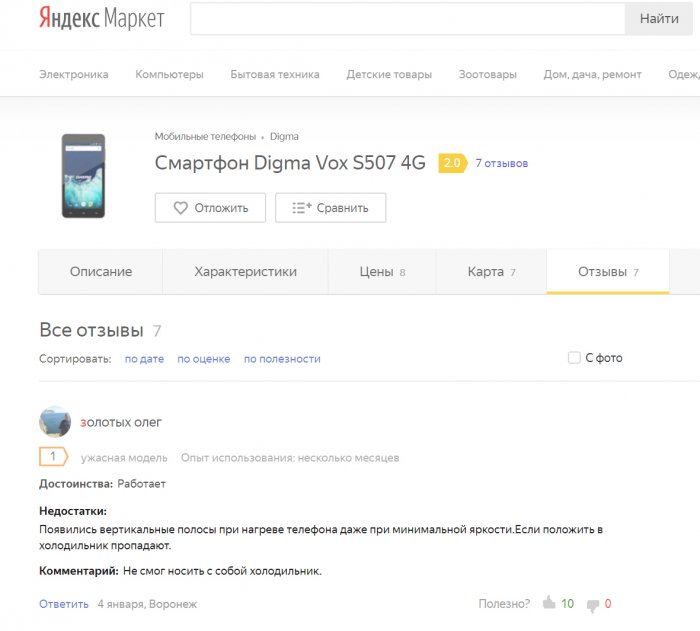Click the Найти search button
The height and width of the screenshot is (631, 700).
coord(659,18)
